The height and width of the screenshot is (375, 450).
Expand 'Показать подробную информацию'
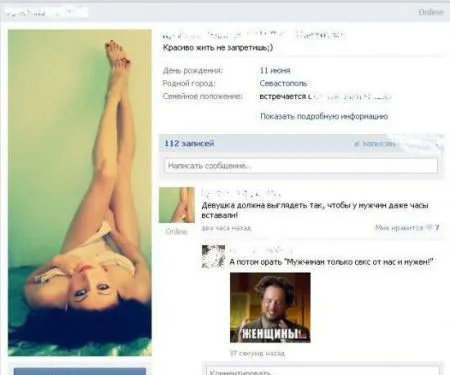tap(324, 116)
